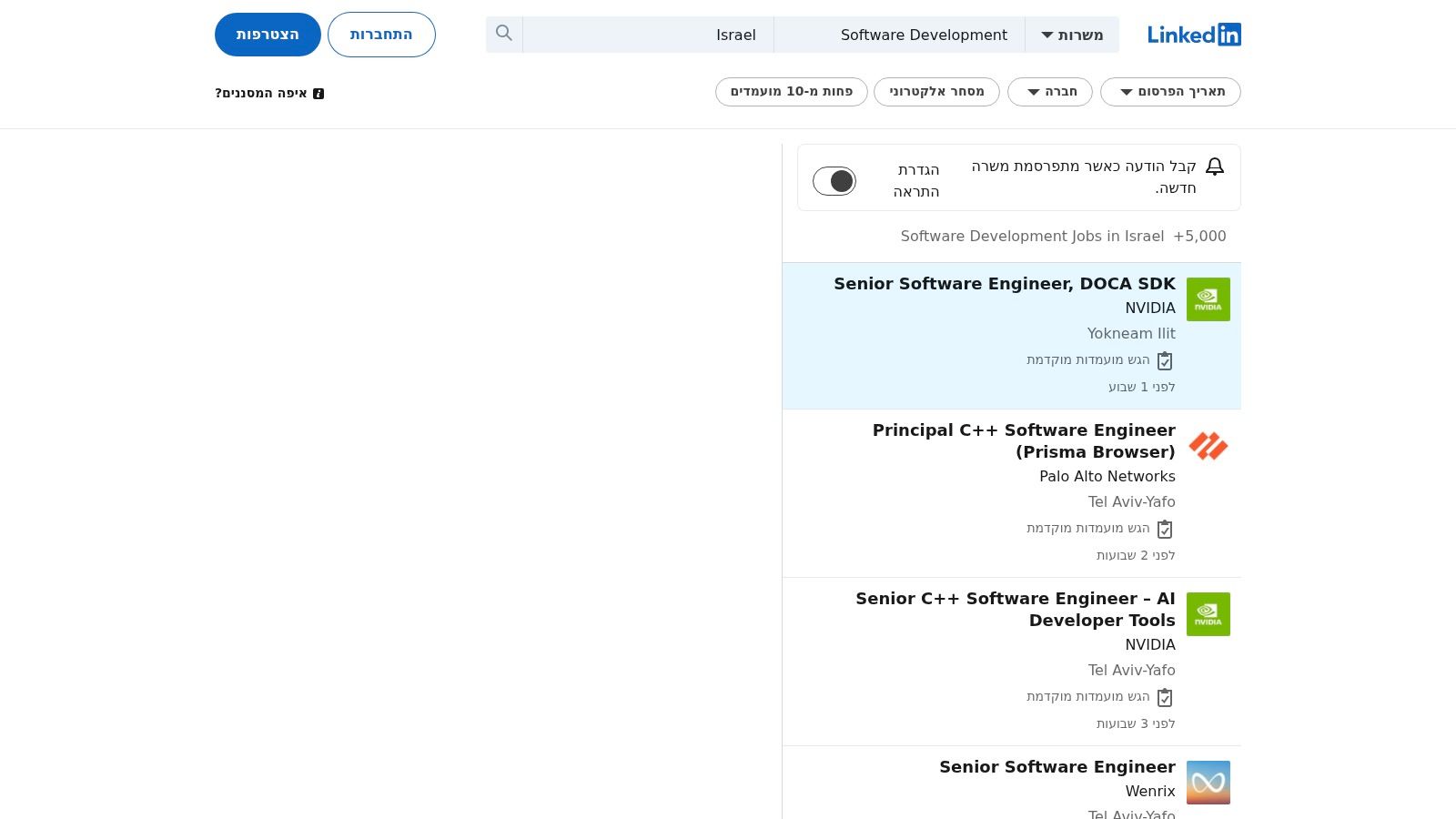Viewport: 1456px width, 819px height.
Task: Open the LinkedIn logo home link
Action: (x=1194, y=35)
